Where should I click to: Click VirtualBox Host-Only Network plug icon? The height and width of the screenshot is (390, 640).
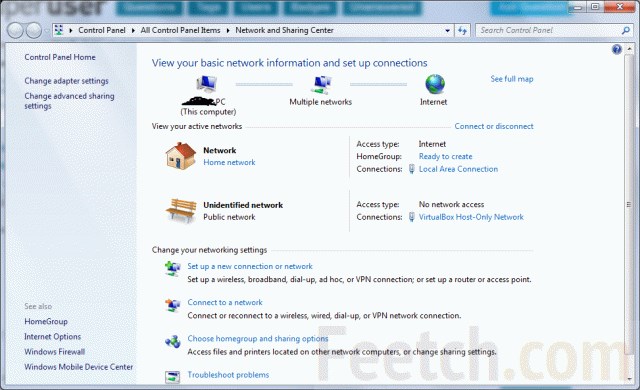coord(412,217)
